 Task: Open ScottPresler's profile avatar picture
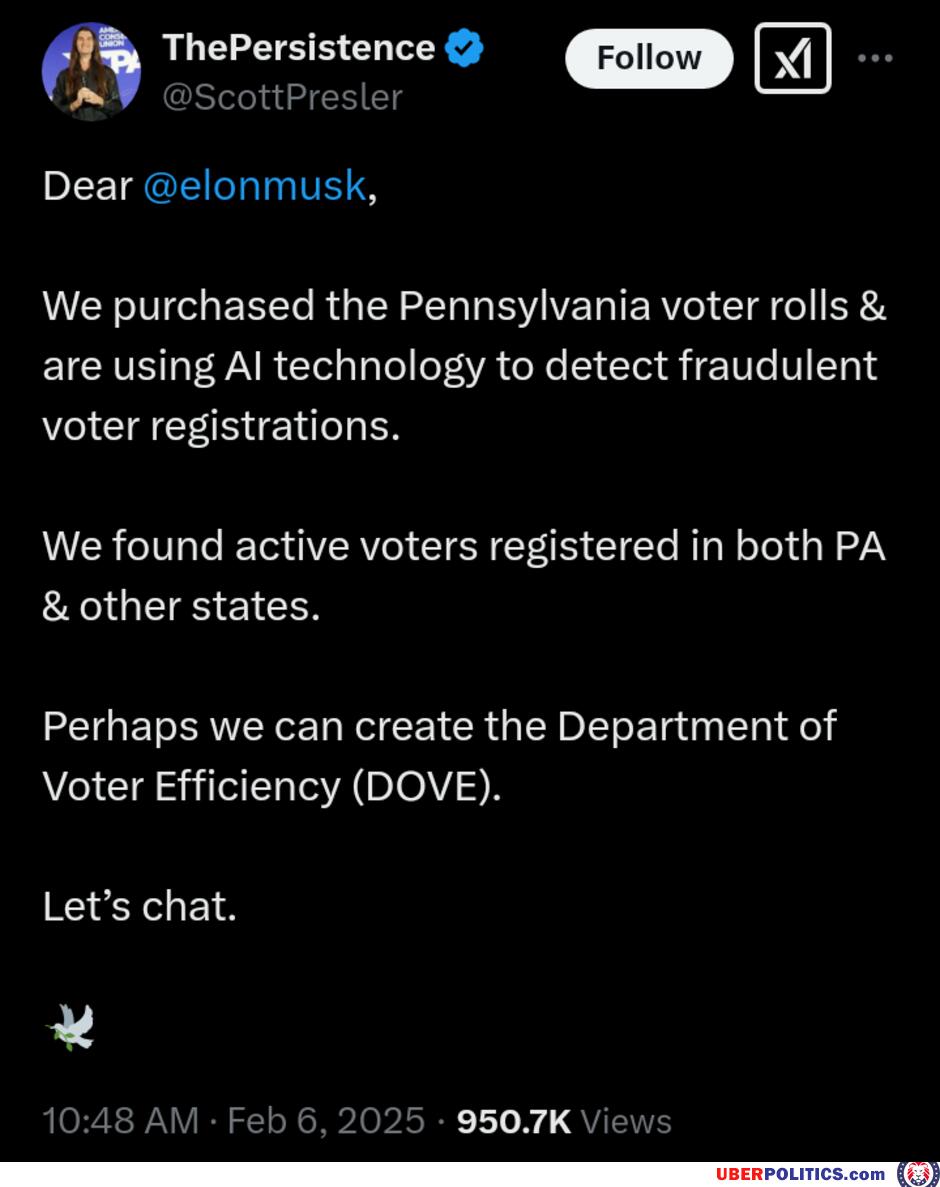coord(91,72)
